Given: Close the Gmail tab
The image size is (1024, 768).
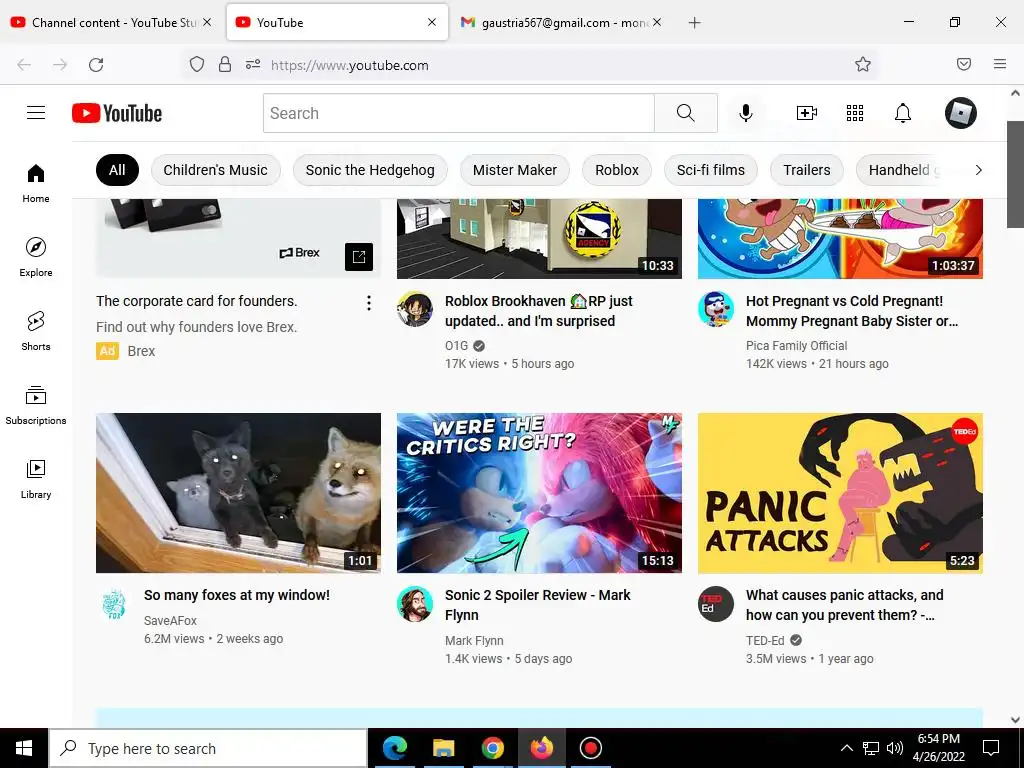Looking at the screenshot, I should pos(657,22).
